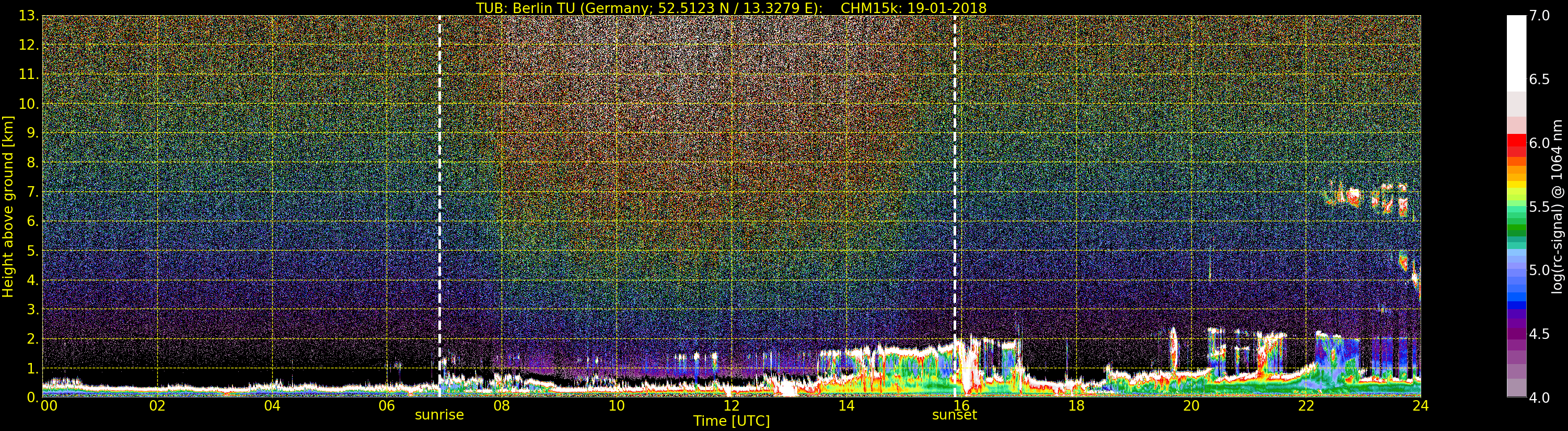Click the plot title 'TUB: Berlin TU (Germany...)'
The width and height of the screenshot is (1568, 431).
coord(731,7)
